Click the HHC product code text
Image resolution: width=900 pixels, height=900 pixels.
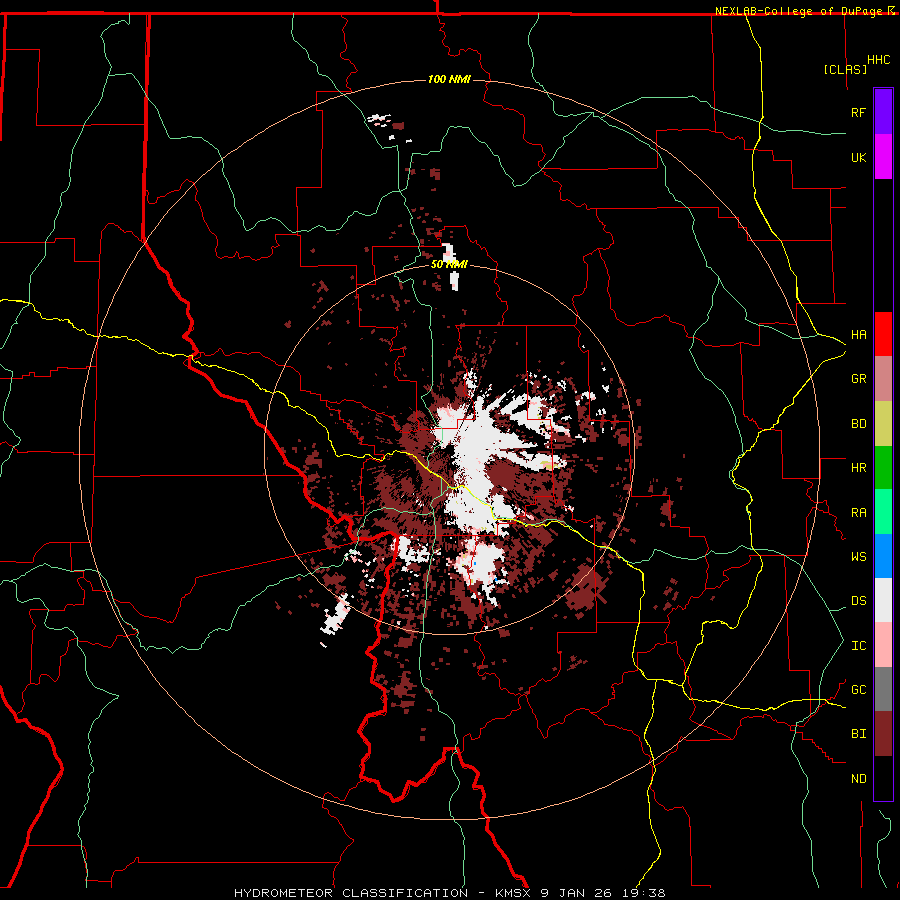[878, 60]
